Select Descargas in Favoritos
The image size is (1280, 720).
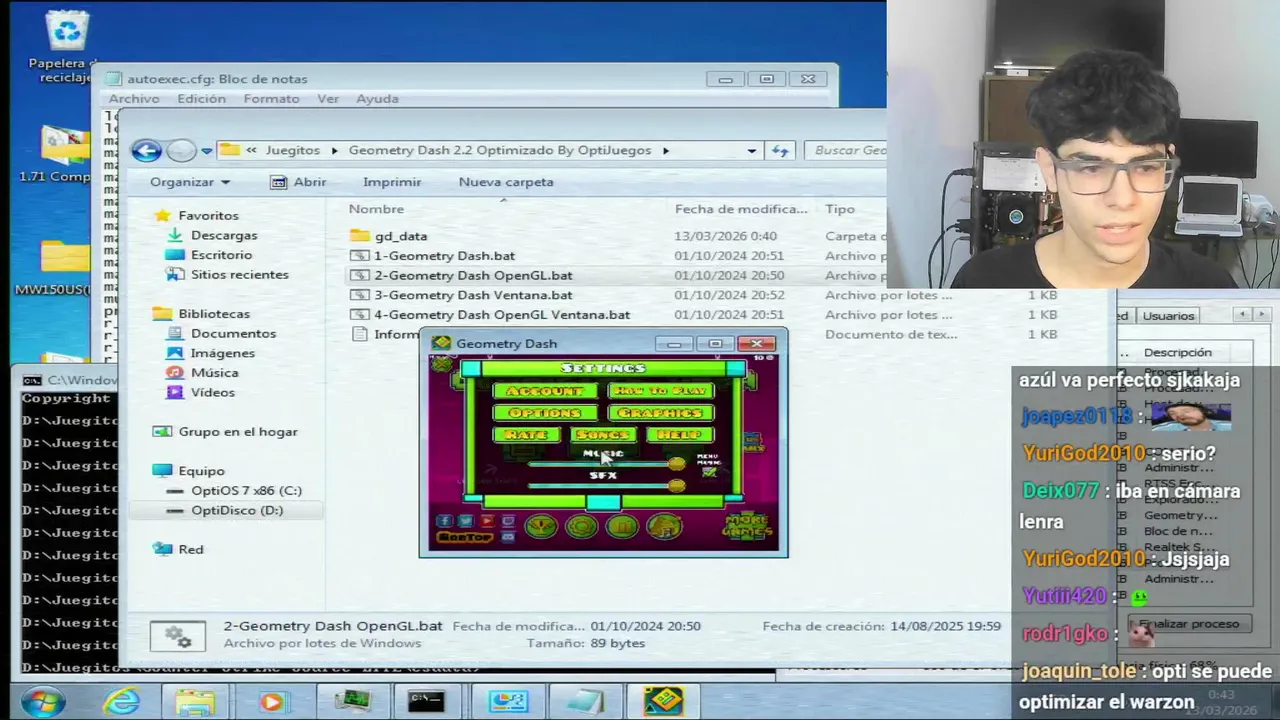pyautogui.click(x=224, y=235)
